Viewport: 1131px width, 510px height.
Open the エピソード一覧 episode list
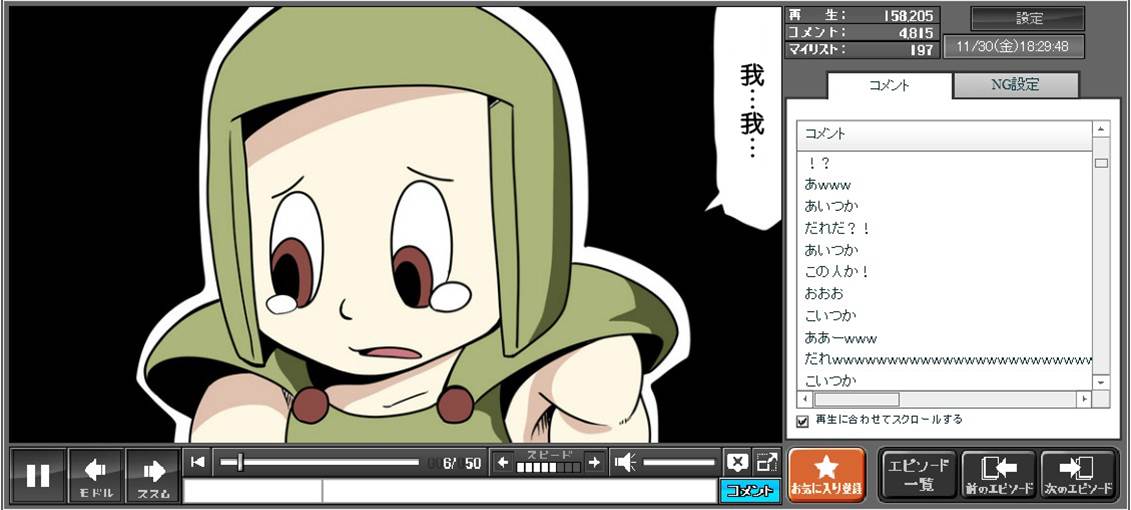(x=918, y=475)
